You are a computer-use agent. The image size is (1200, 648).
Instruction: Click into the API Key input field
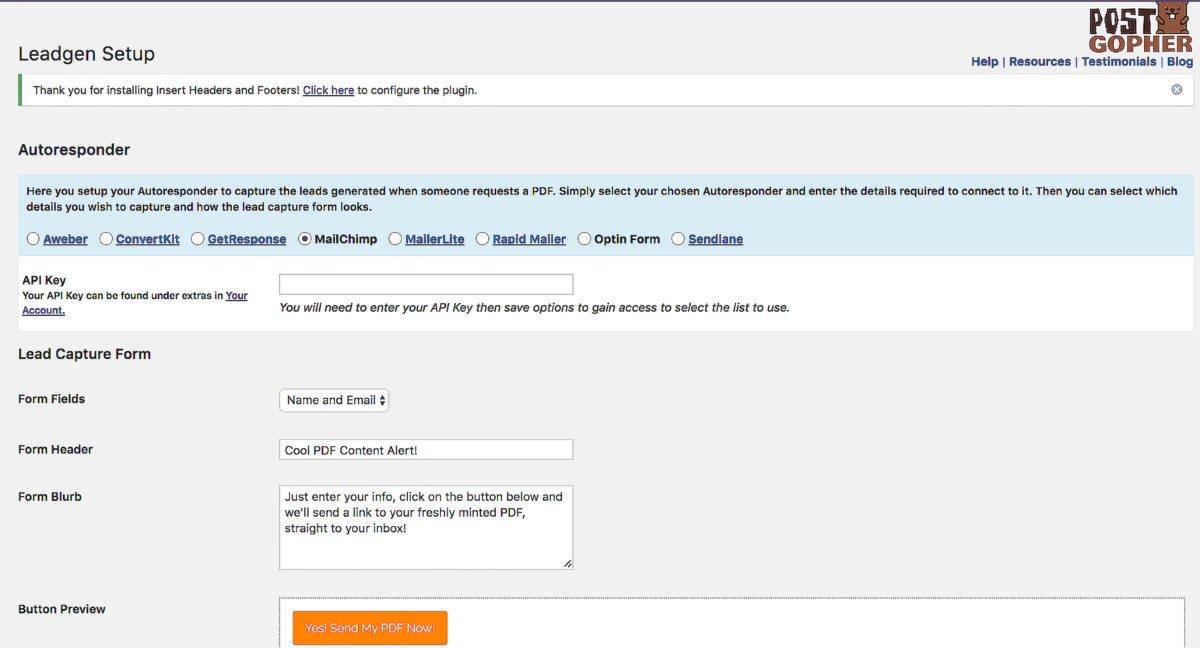coord(426,284)
